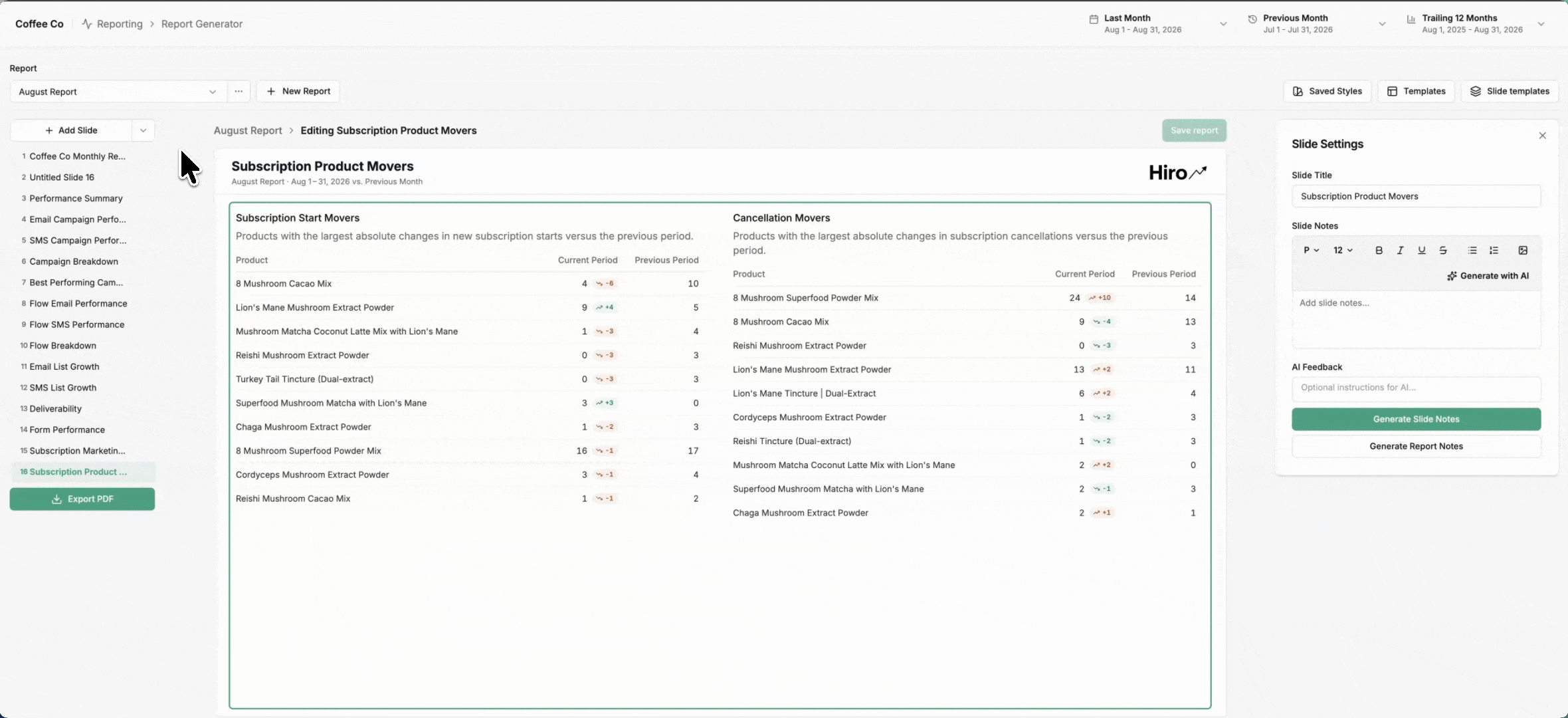
Task: Open Saved Styles
Action: pyautogui.click(x=1327, y=92)
